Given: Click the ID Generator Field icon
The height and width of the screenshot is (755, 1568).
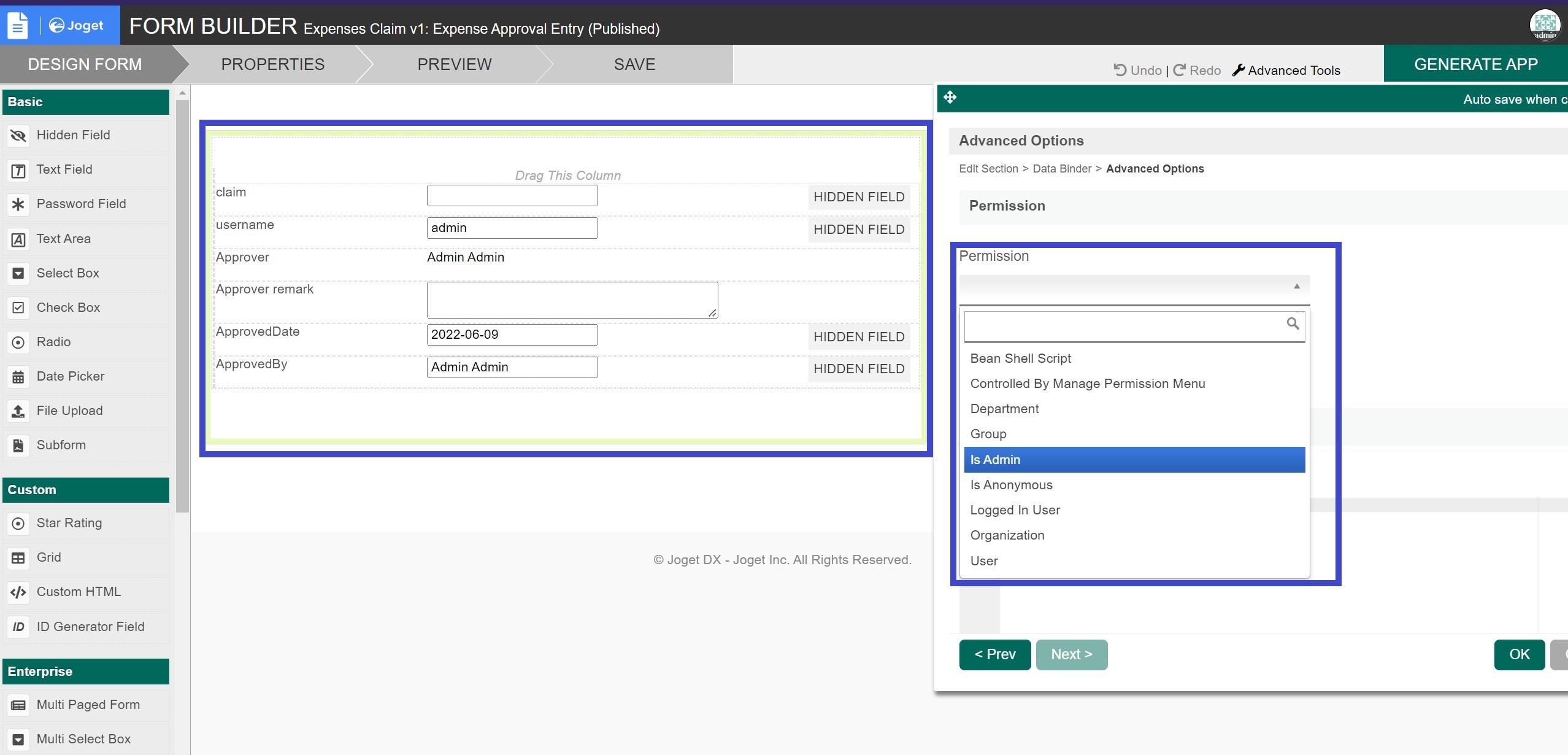Looking at the screenshot, I should (x=18, y=627).
